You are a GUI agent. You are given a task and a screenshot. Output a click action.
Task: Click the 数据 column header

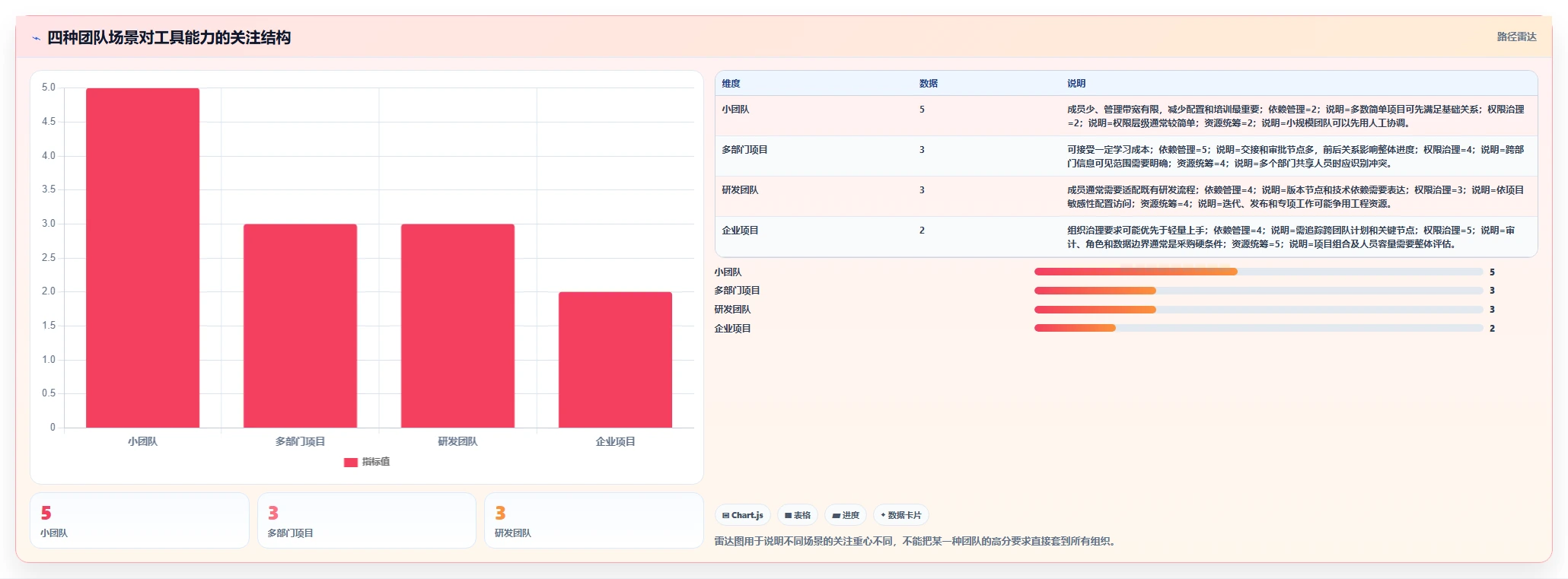pos(929,84)
